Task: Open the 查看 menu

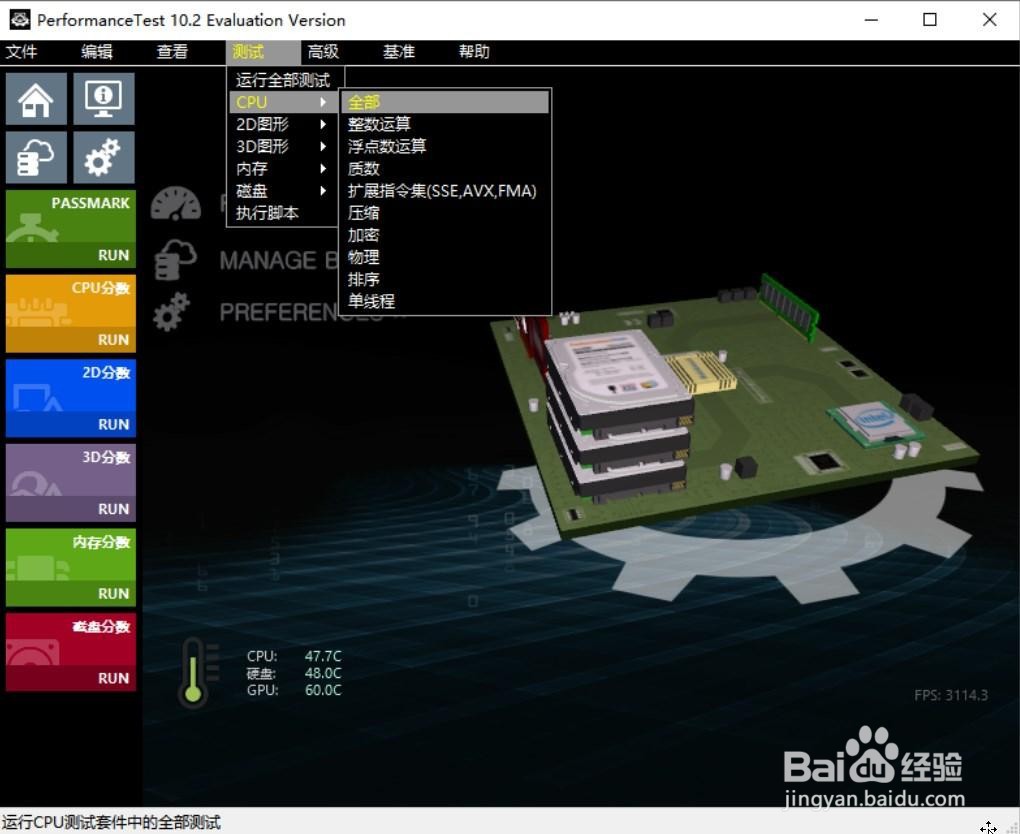Action: point(172,52)
